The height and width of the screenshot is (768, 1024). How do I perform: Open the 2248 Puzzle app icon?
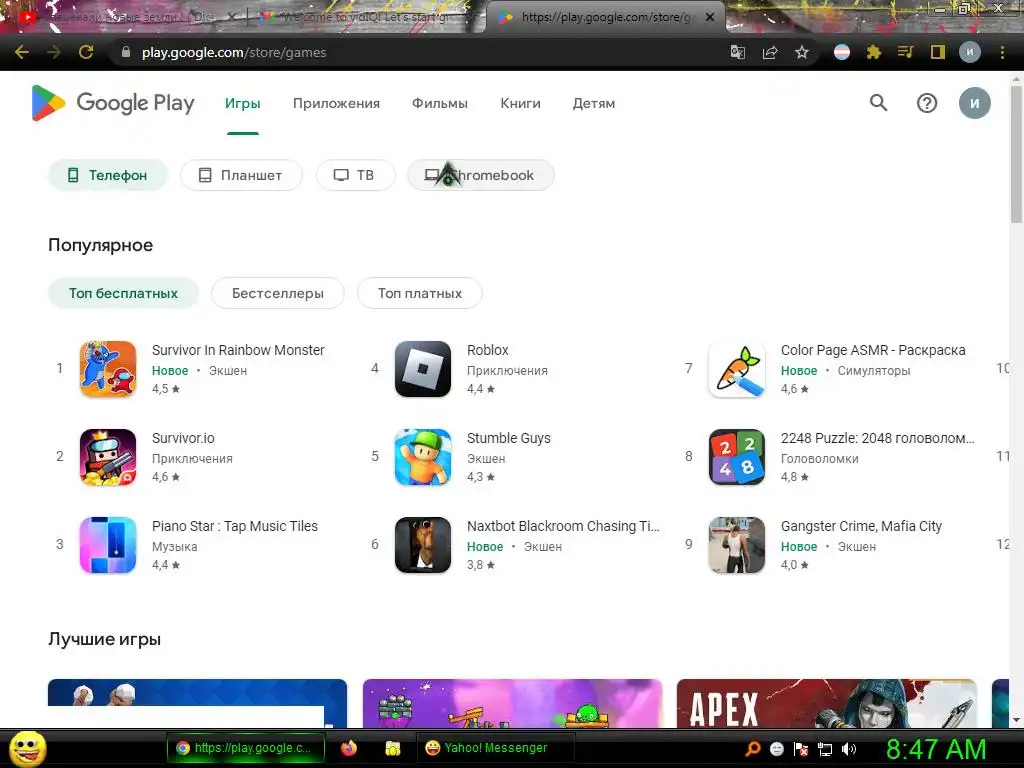click(x=737, y=457)
